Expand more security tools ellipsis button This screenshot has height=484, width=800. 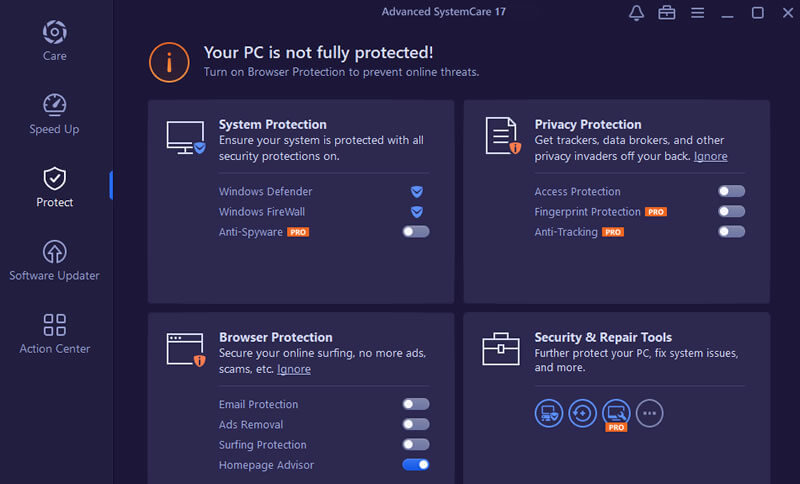point(649,413)
